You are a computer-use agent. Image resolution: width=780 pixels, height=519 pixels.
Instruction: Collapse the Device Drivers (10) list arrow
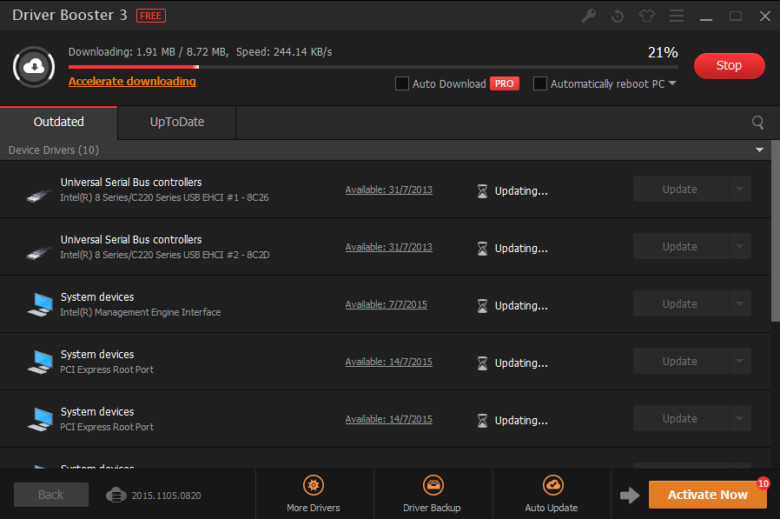coord(760,150)
